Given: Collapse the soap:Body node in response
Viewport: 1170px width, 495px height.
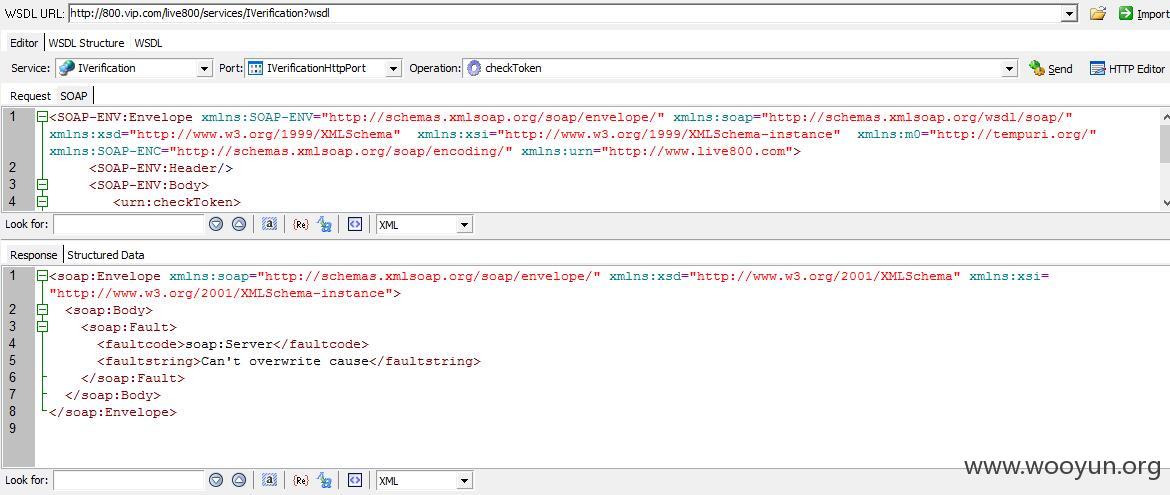Looking at the screenshot, I should pyautogui.click(x=42, y=310).
